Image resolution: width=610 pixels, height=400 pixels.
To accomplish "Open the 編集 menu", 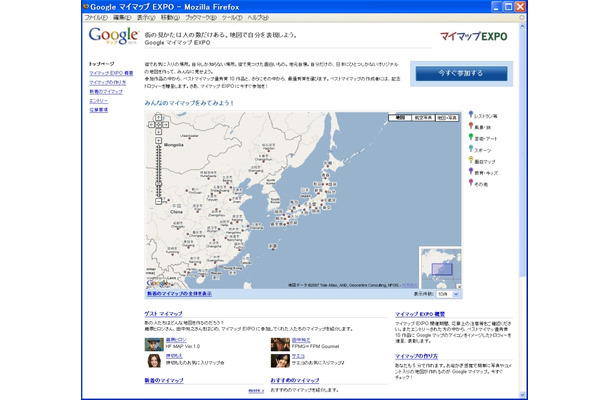I will click(122, 18).
